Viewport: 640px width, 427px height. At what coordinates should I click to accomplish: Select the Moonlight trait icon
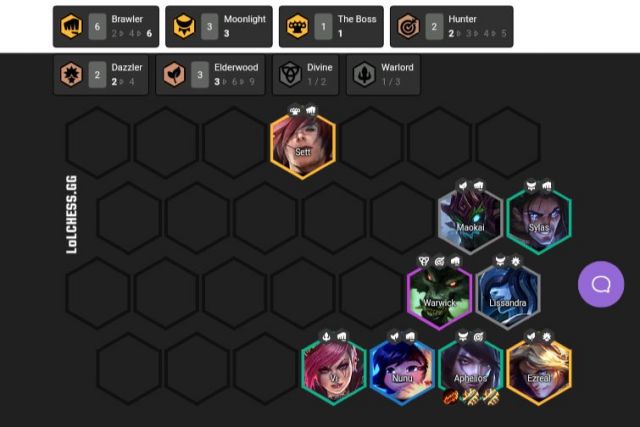pyautogui.click(x=184, y=27)
